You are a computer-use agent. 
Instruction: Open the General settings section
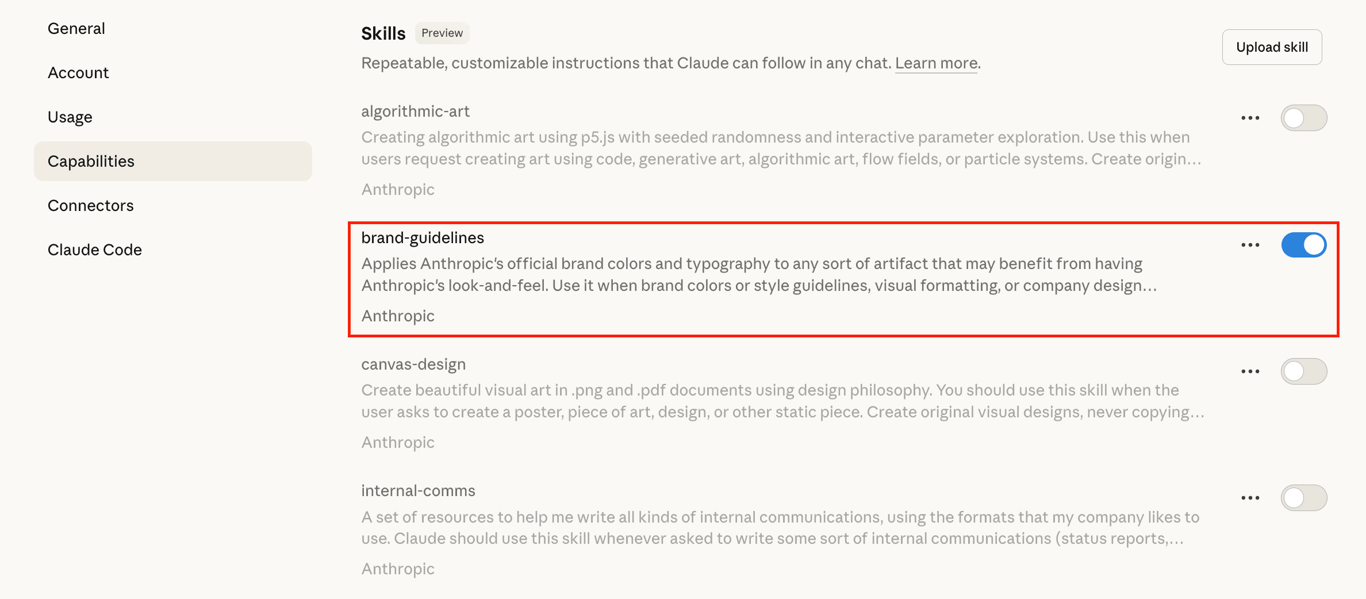(x=76, y=28)
